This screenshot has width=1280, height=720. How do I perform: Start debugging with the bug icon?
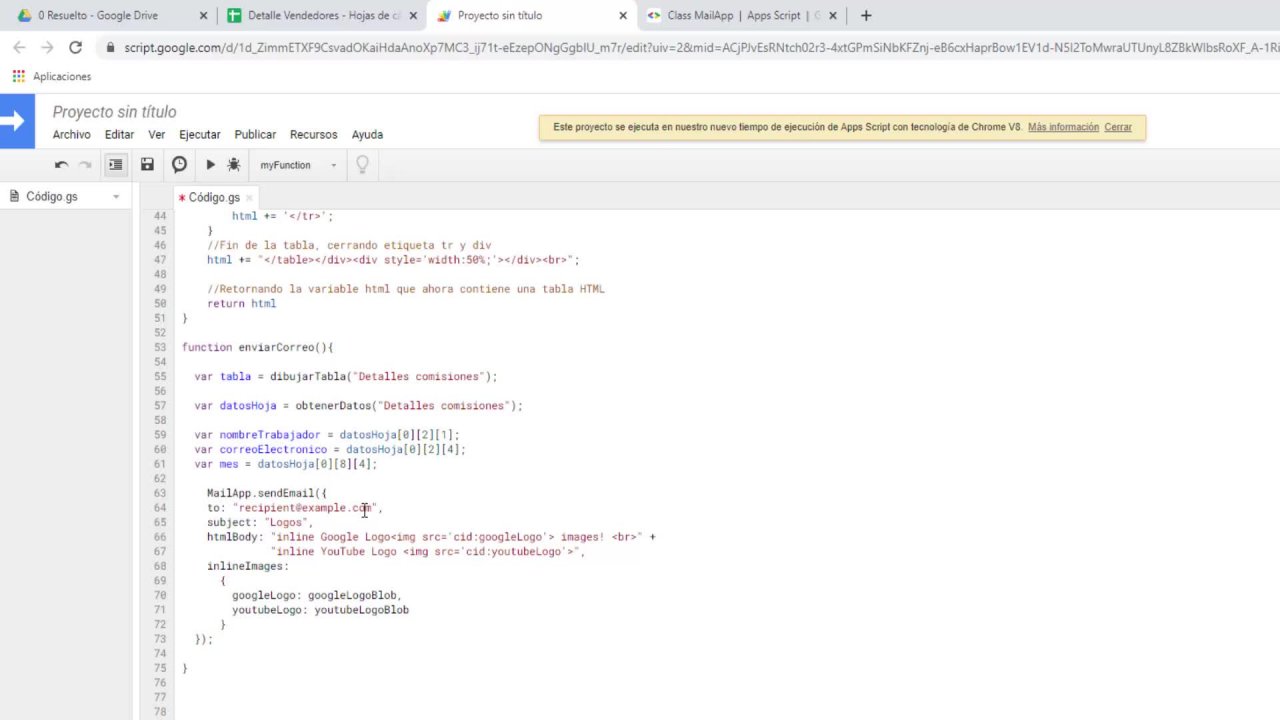(234, 165)
